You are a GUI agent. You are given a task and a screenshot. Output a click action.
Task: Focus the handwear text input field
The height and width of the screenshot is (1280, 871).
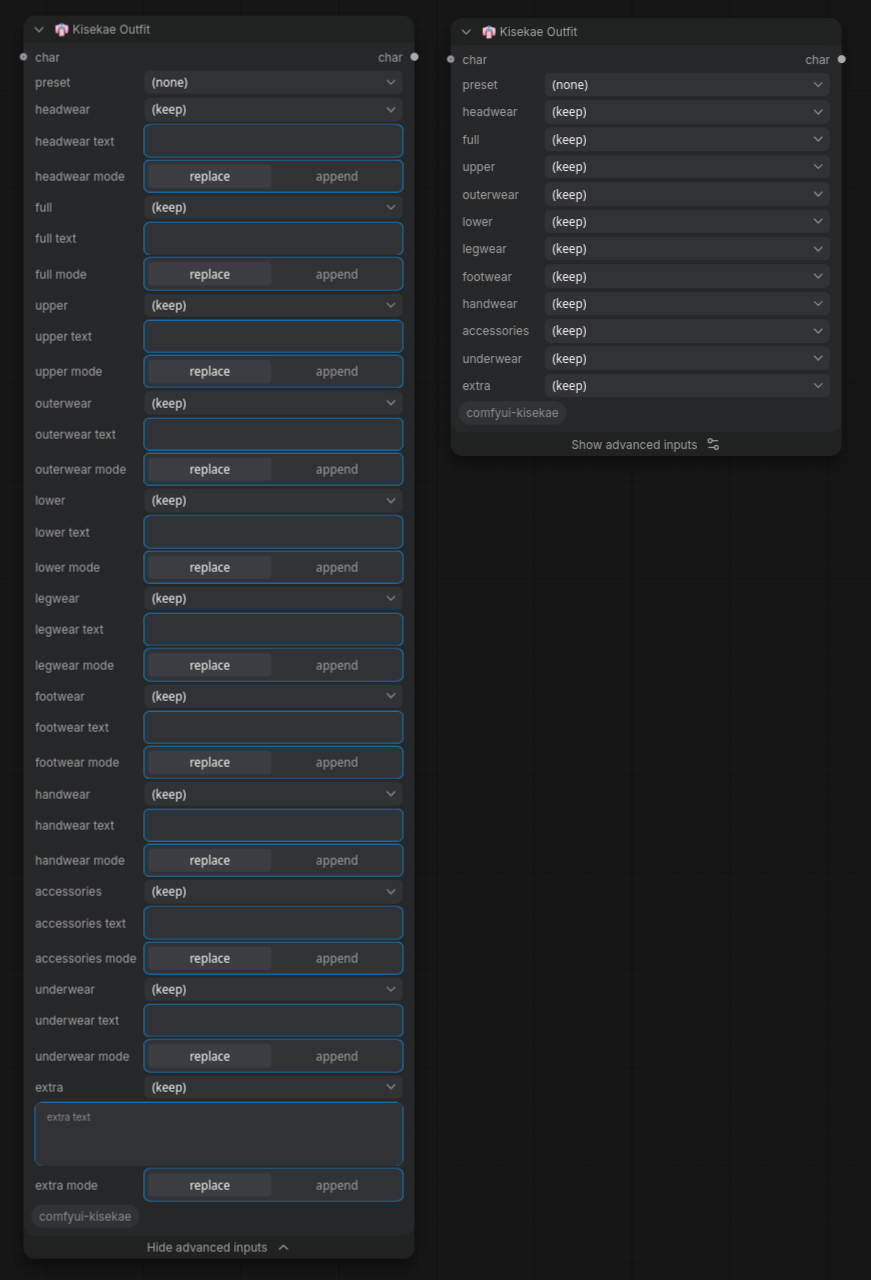[x=273, y=825]
